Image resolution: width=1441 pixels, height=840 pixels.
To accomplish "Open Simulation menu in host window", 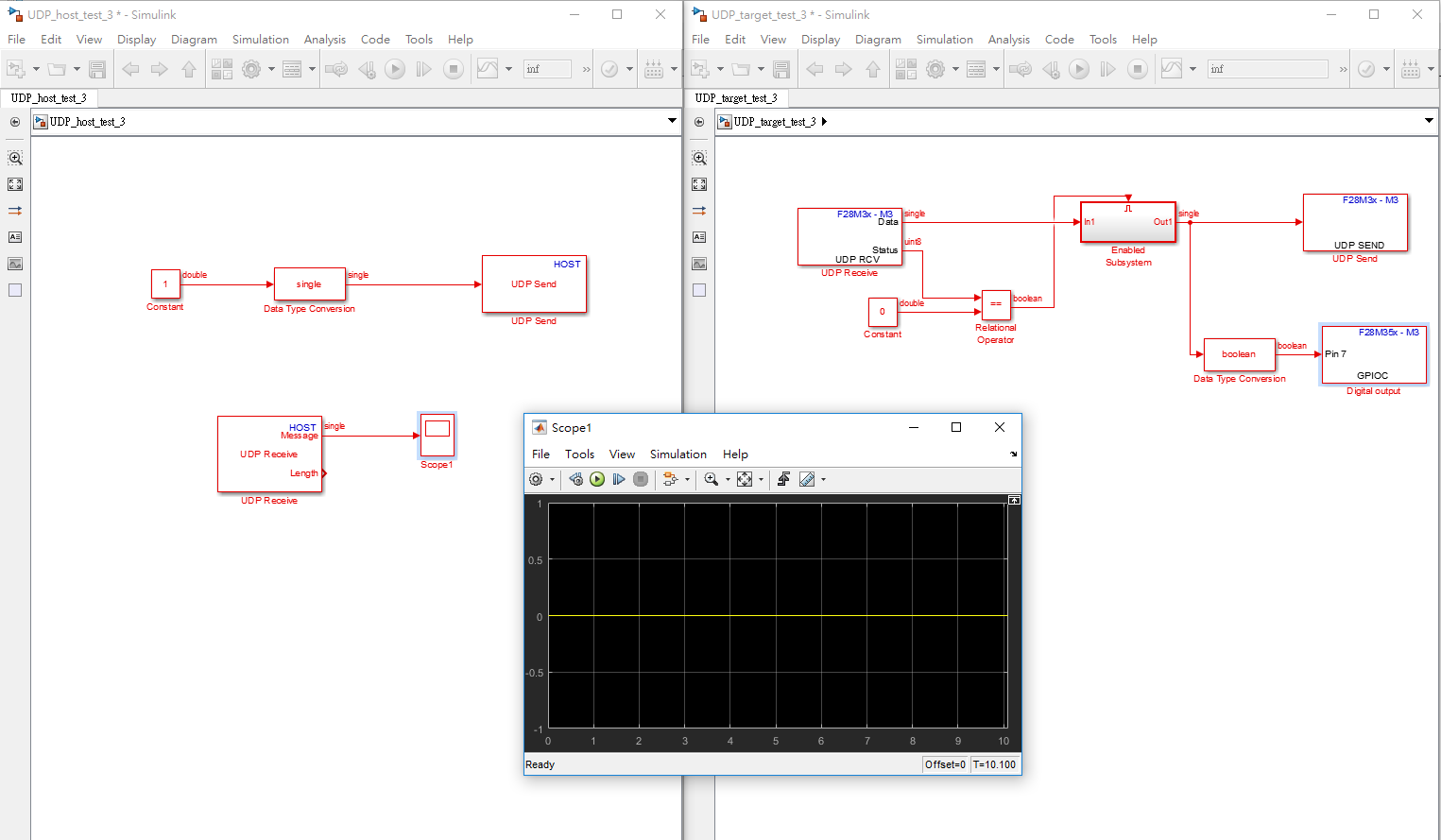I will 261,40.
